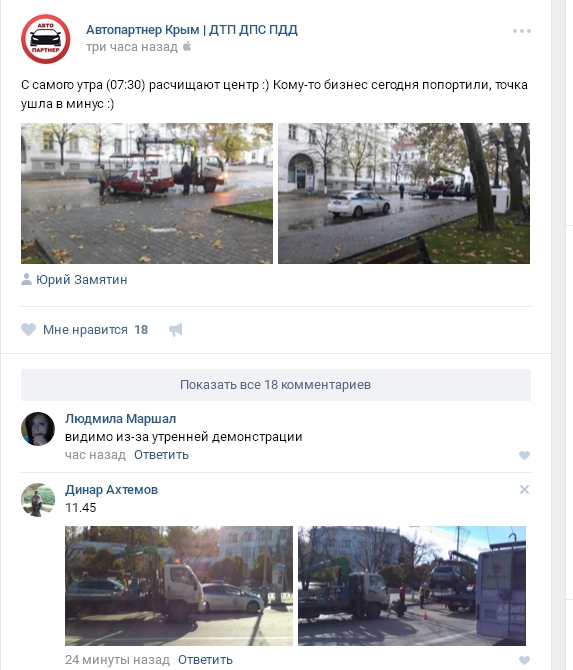Reply to Динар Ахтемов's comment
This screenshot has height=670, width=573.
coord(205,660)
